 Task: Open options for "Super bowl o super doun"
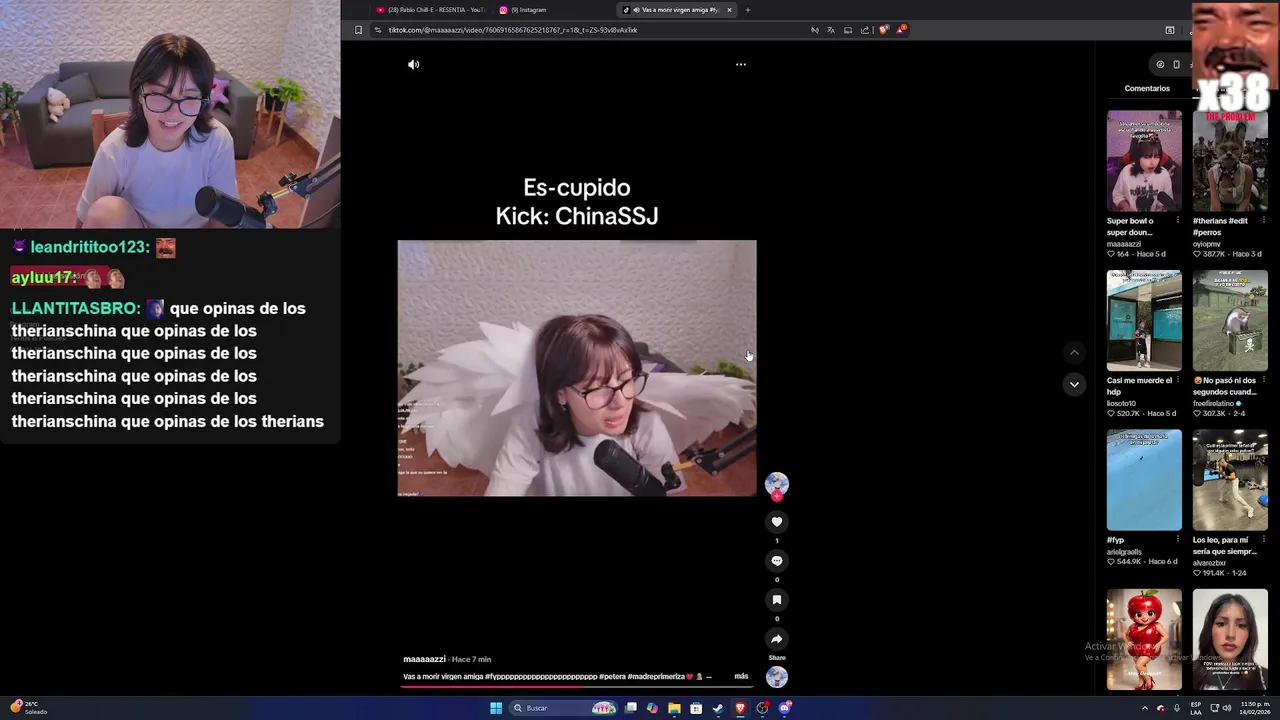click(x=1177, y=221)
